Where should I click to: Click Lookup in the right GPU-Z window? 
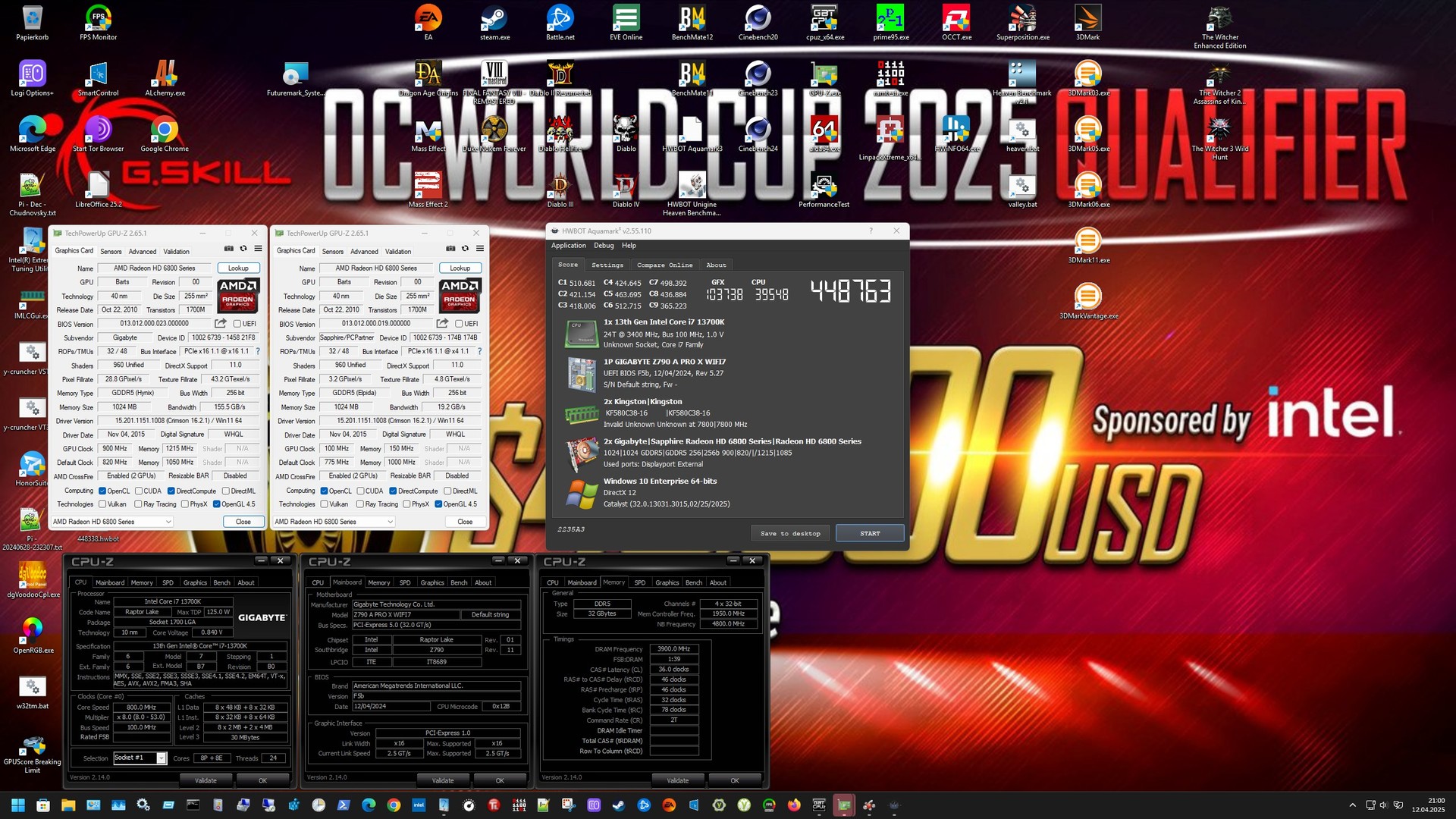point(460,268)
